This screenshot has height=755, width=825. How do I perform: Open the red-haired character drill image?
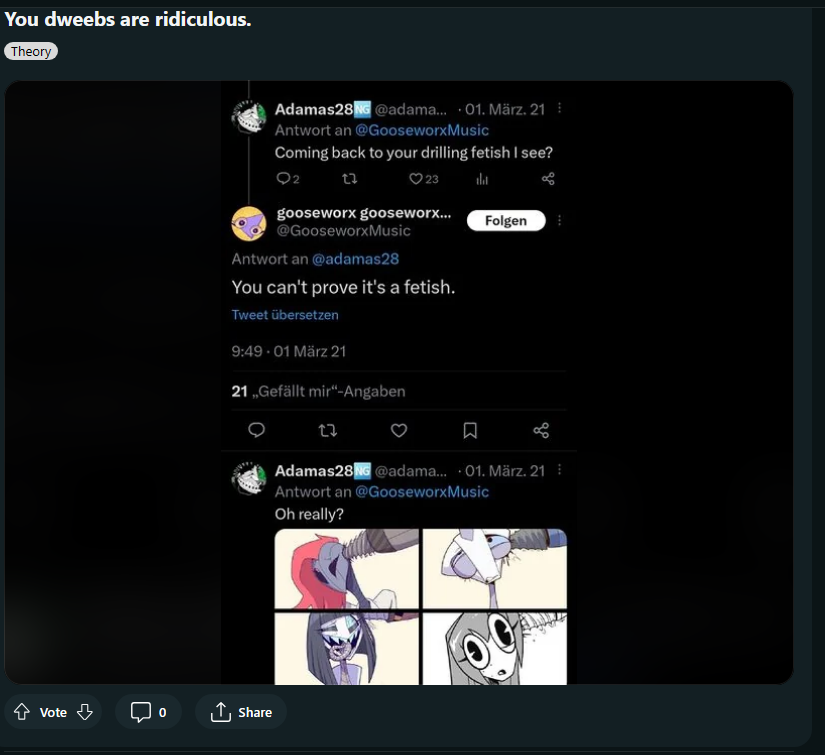pyautogui.click(x=347, y=569)
